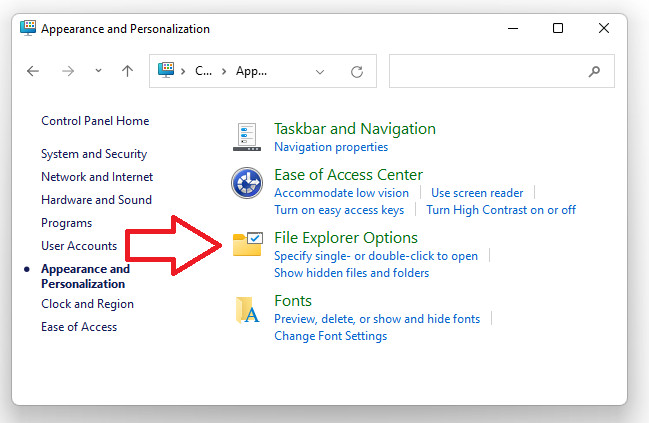
Task: Go up one level with the up arrow
Action: [x=127, y=71]
